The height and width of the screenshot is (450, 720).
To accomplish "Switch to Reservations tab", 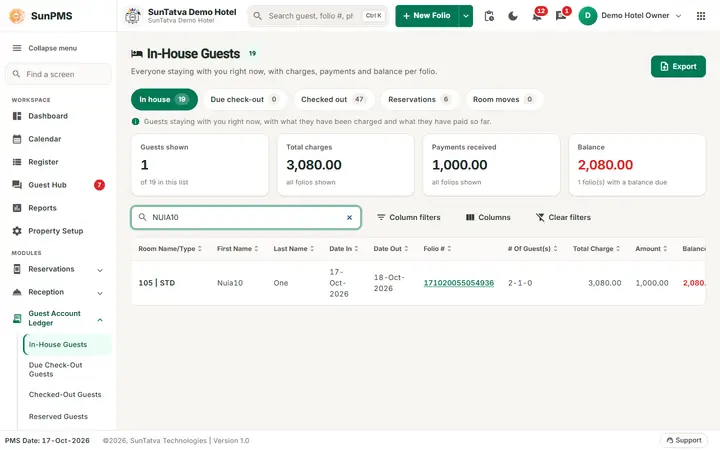I will point(420,99).
